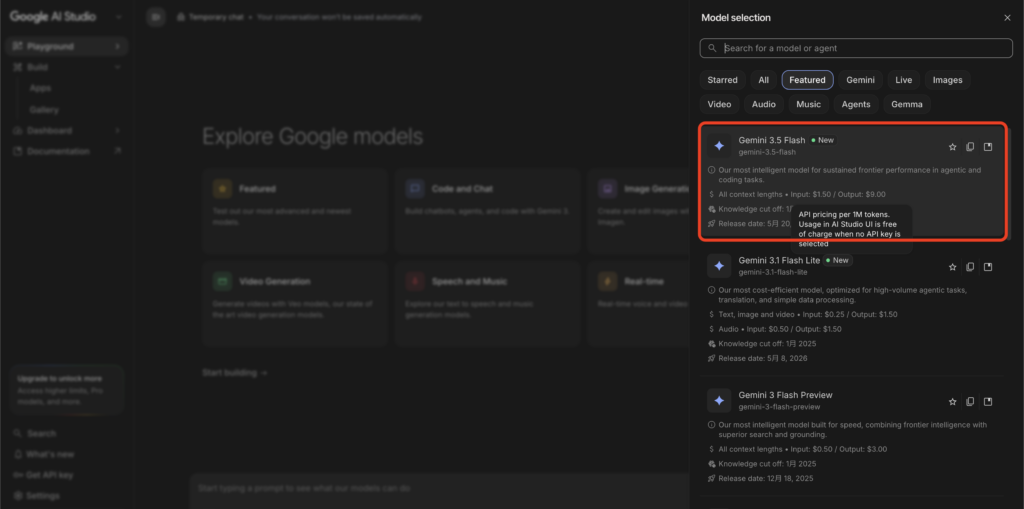Collapse the Build sidebar section
The height and width of the screenshot is (509, 1024).
118,67
